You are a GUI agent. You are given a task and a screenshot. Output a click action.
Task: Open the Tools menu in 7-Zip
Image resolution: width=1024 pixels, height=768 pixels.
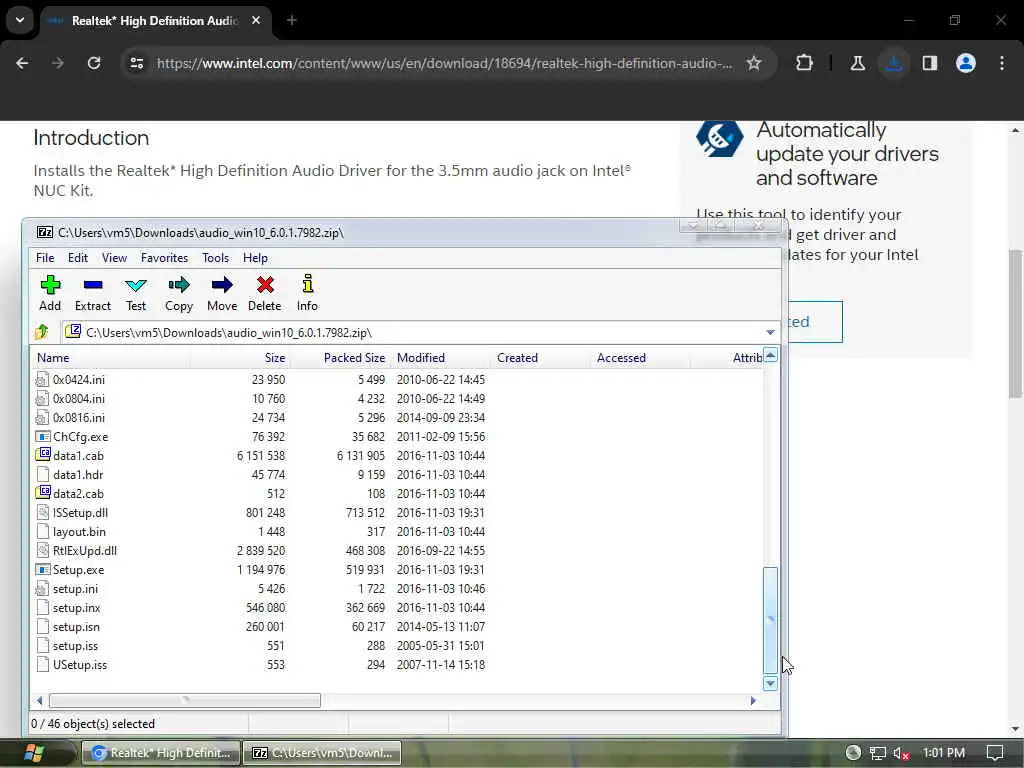216,258
